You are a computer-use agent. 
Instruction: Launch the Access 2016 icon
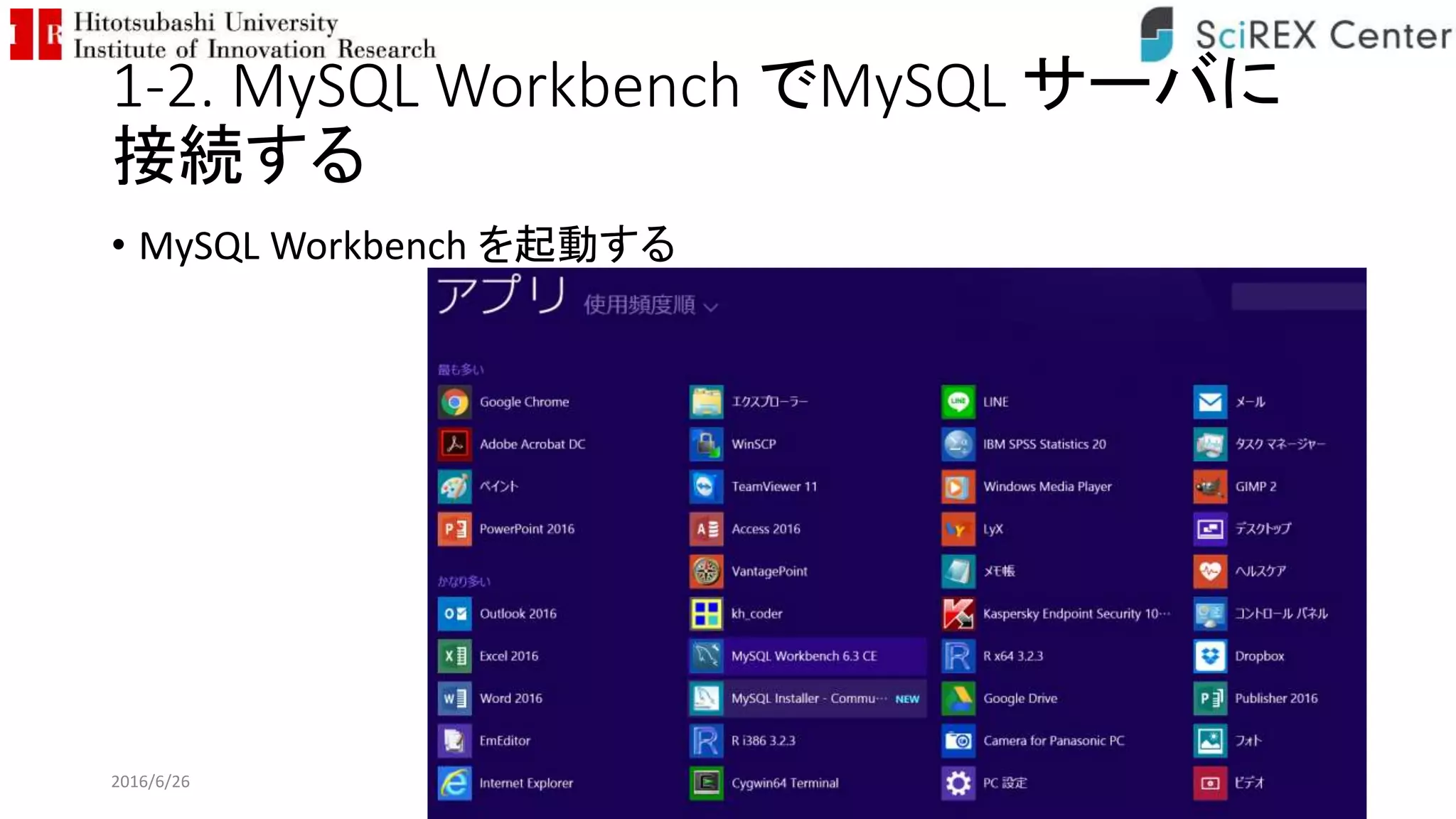point(706,529)
